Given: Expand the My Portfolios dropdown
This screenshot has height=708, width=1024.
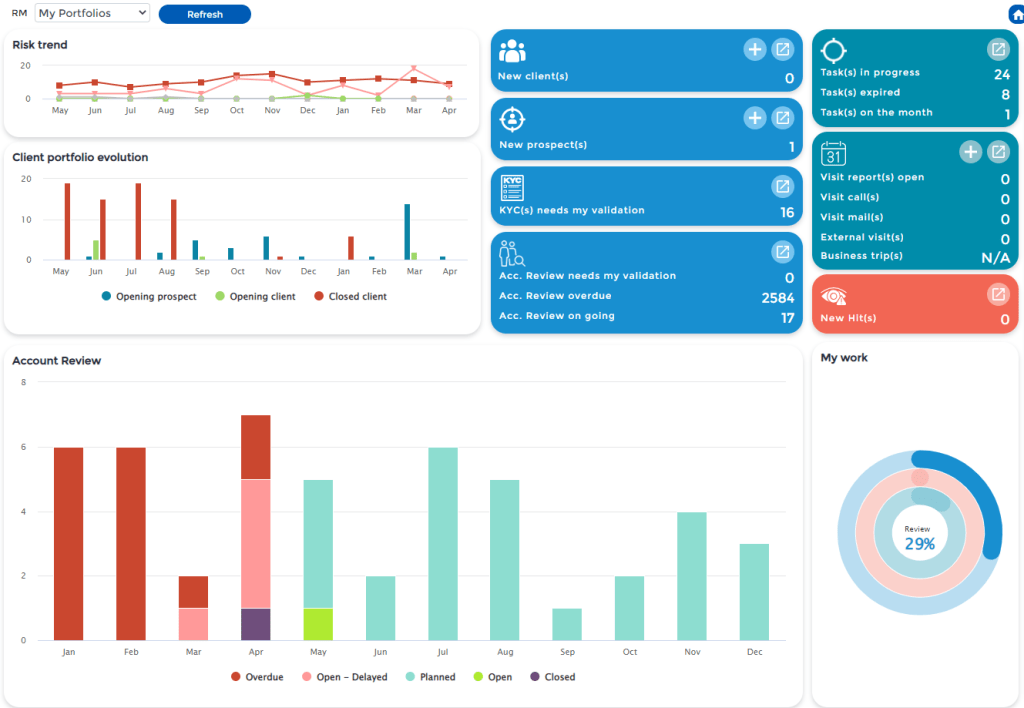Looking at the screenshot, I should [x=92, y=13].
